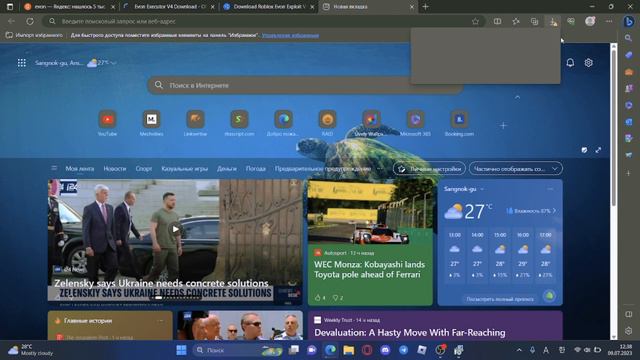Click view full forecast button
The width and height of the screenshot is (640, 360).
(500, 299)
